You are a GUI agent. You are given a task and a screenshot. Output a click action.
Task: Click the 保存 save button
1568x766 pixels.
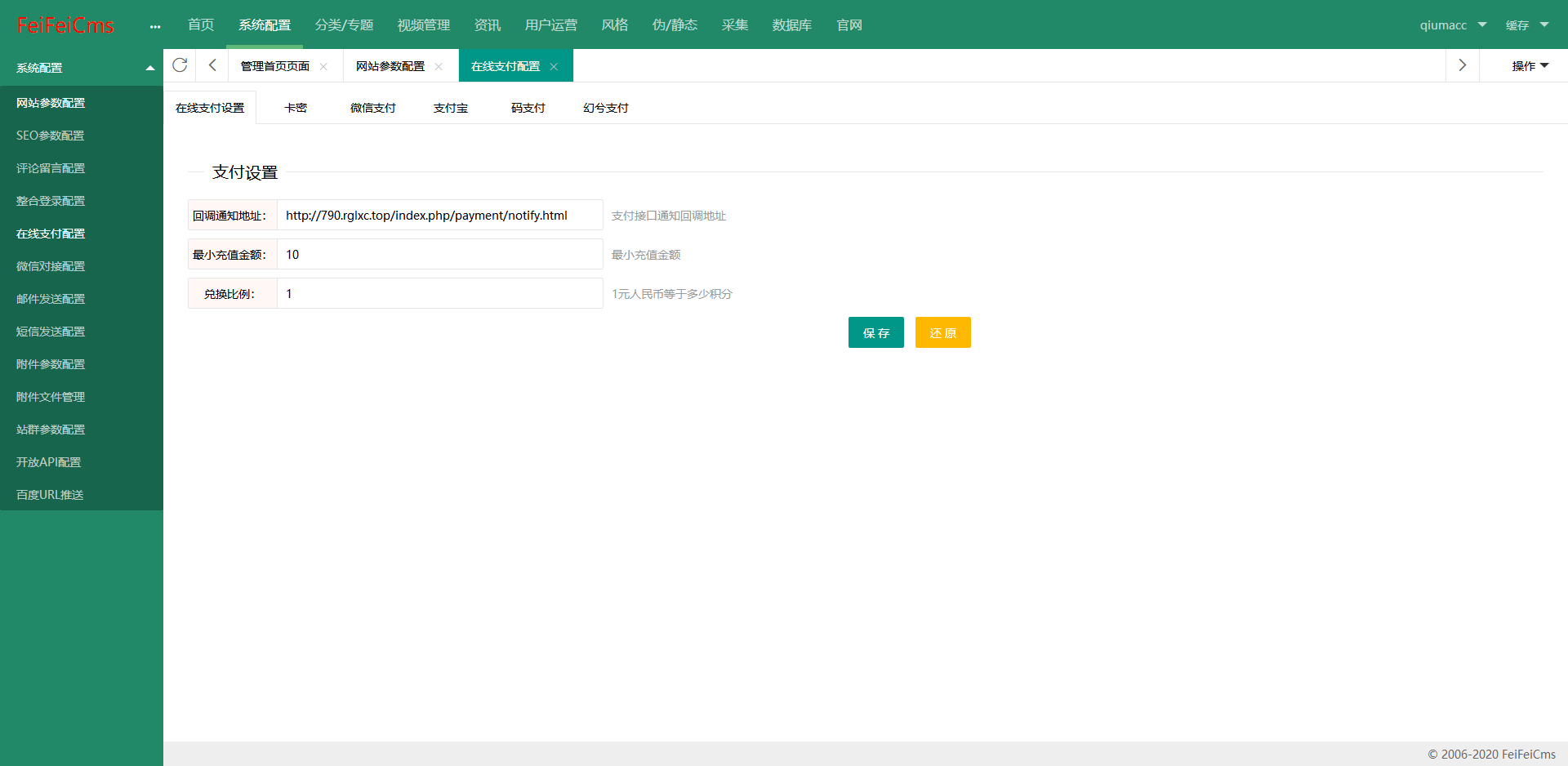click(875, 332)
